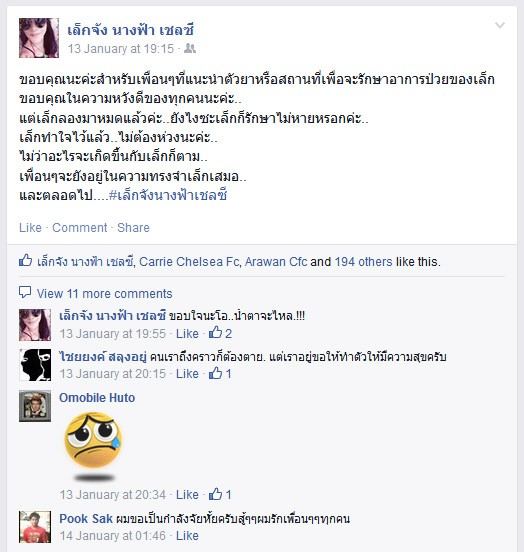The image size is (524, 552).
Task: Open the post options chevron menu
Action: point(500,25)
